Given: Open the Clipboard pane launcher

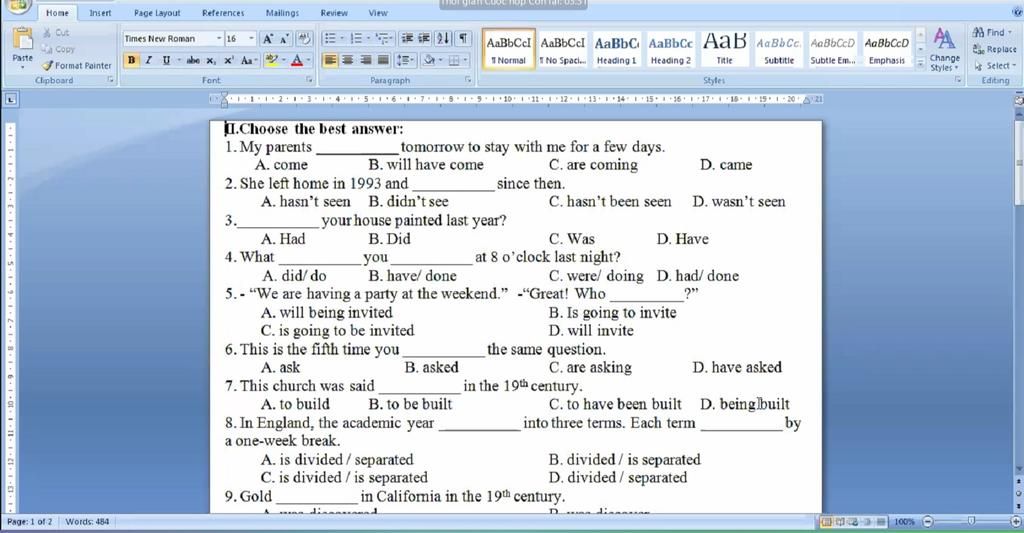Looking at the screenshot, I should click(x=110, y=80).
